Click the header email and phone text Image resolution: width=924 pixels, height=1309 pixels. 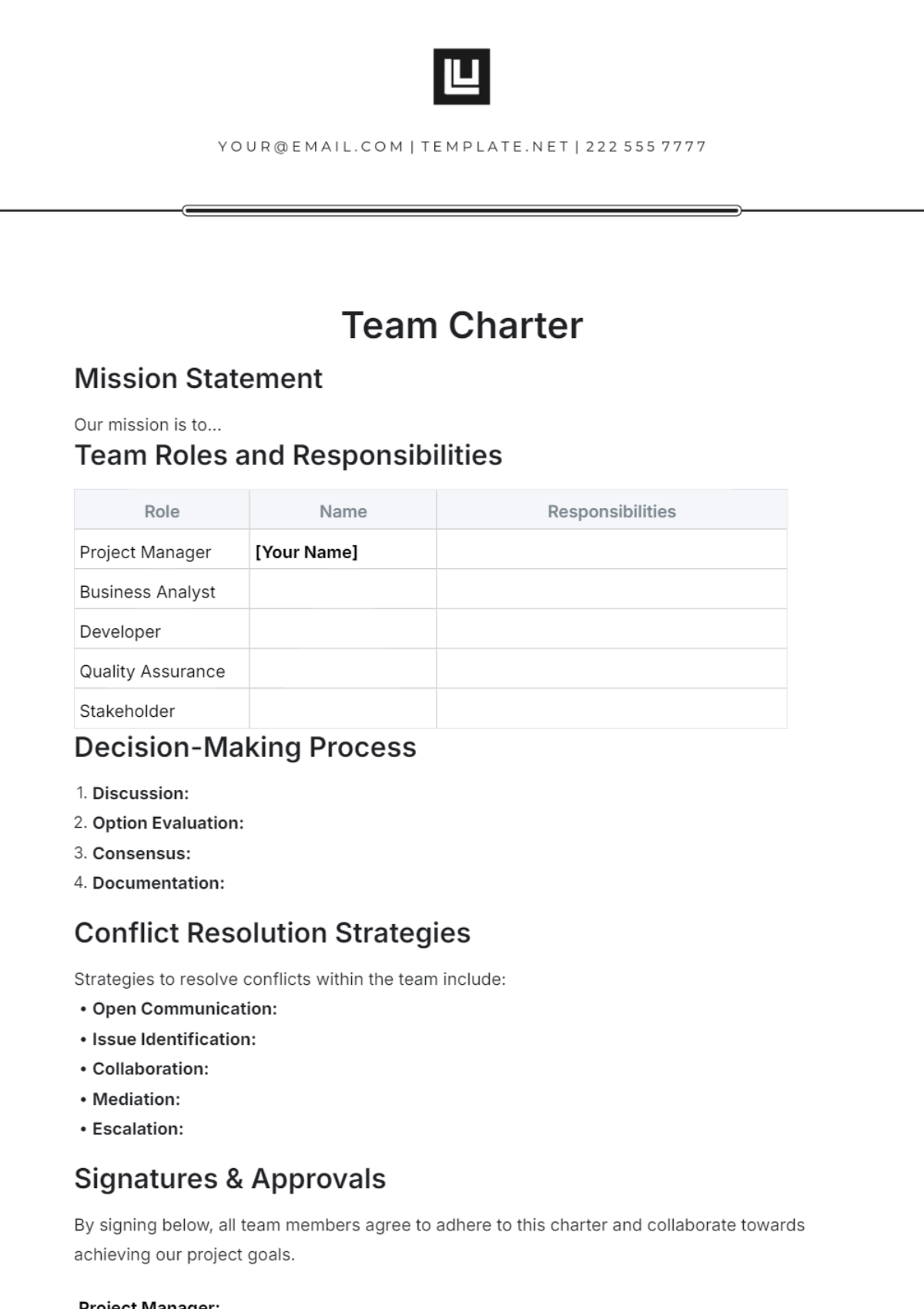pyautogui.click(x=461, y=146)
